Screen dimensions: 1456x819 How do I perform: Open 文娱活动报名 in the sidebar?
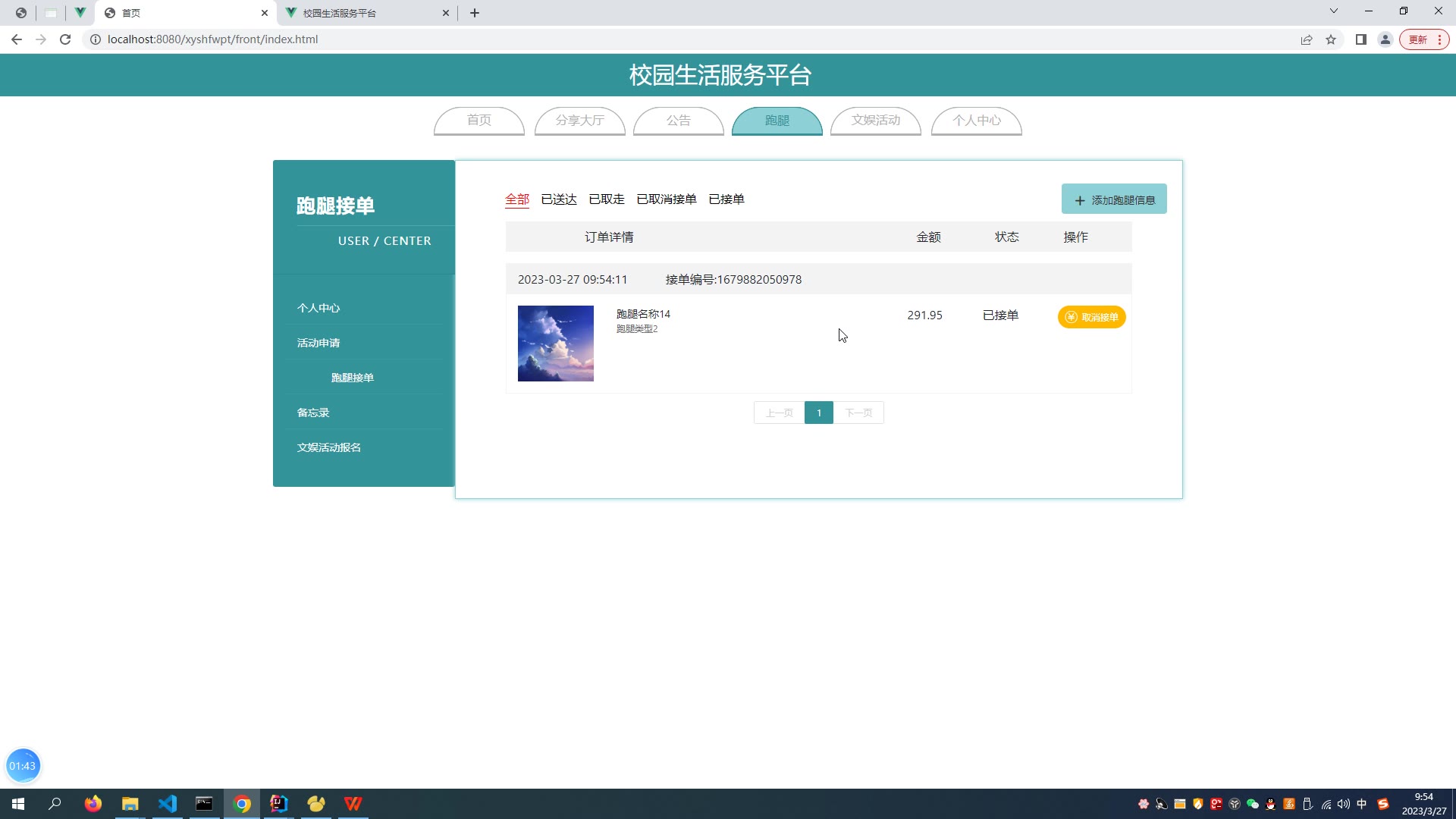tap(329, 447)
